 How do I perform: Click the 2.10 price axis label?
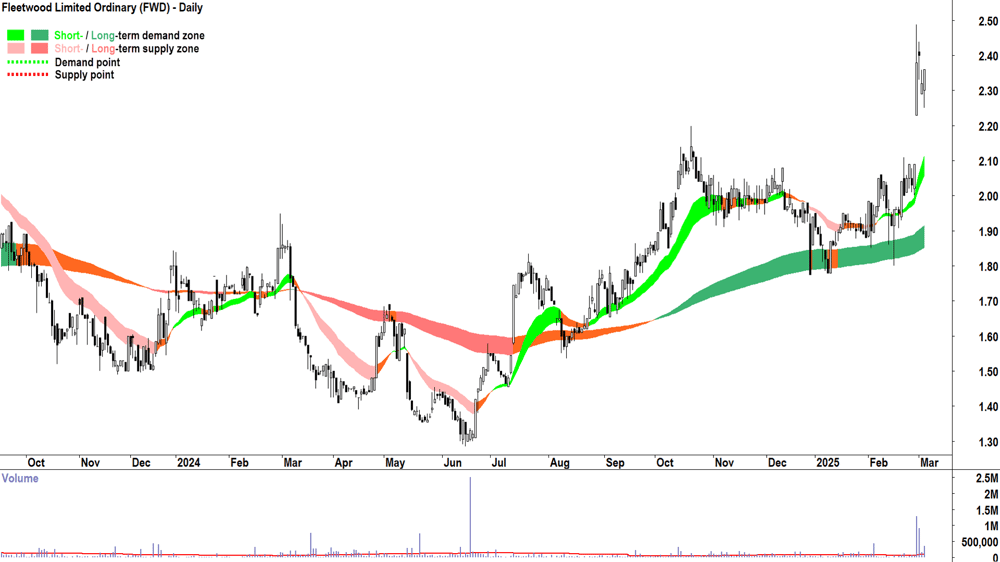(988, 161)
